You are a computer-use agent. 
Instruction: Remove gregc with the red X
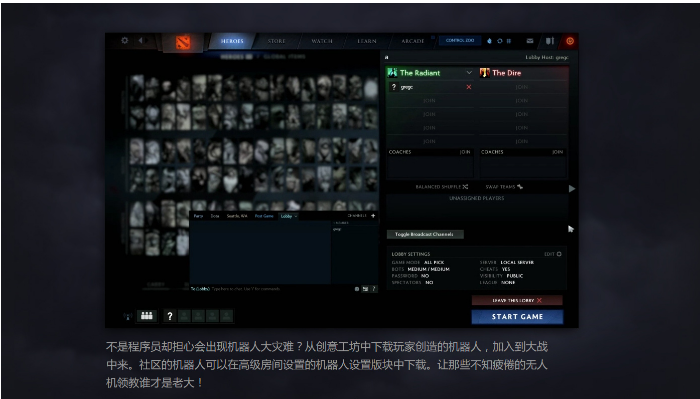(469, 87)
